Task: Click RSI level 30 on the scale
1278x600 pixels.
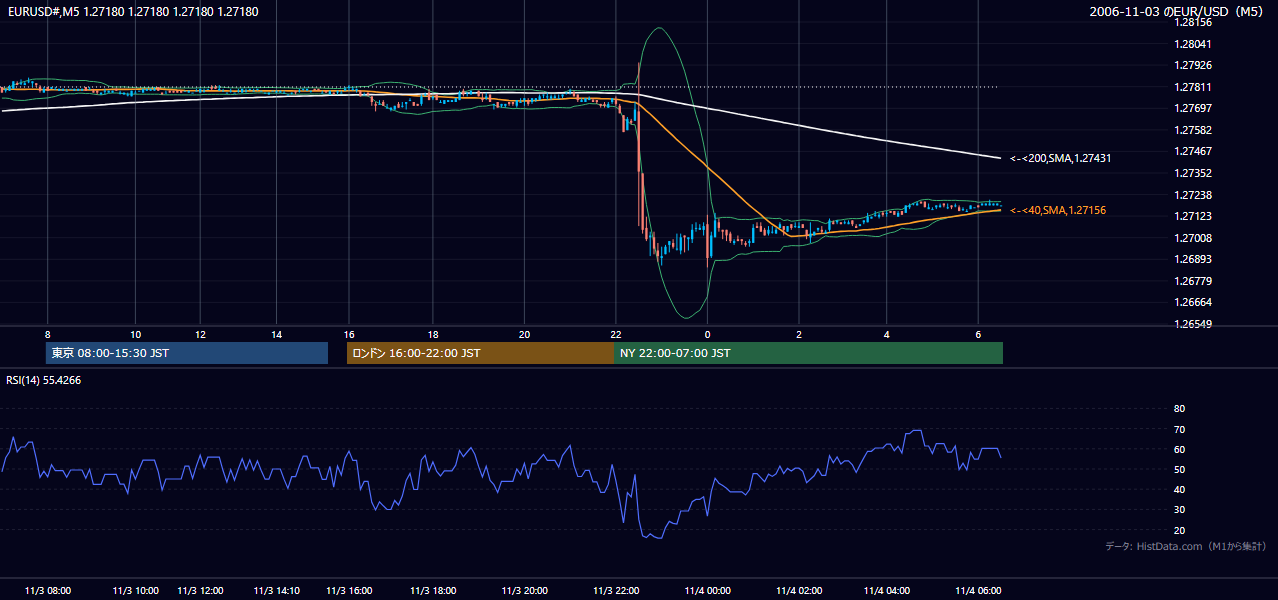Action: coord(1179,510)
